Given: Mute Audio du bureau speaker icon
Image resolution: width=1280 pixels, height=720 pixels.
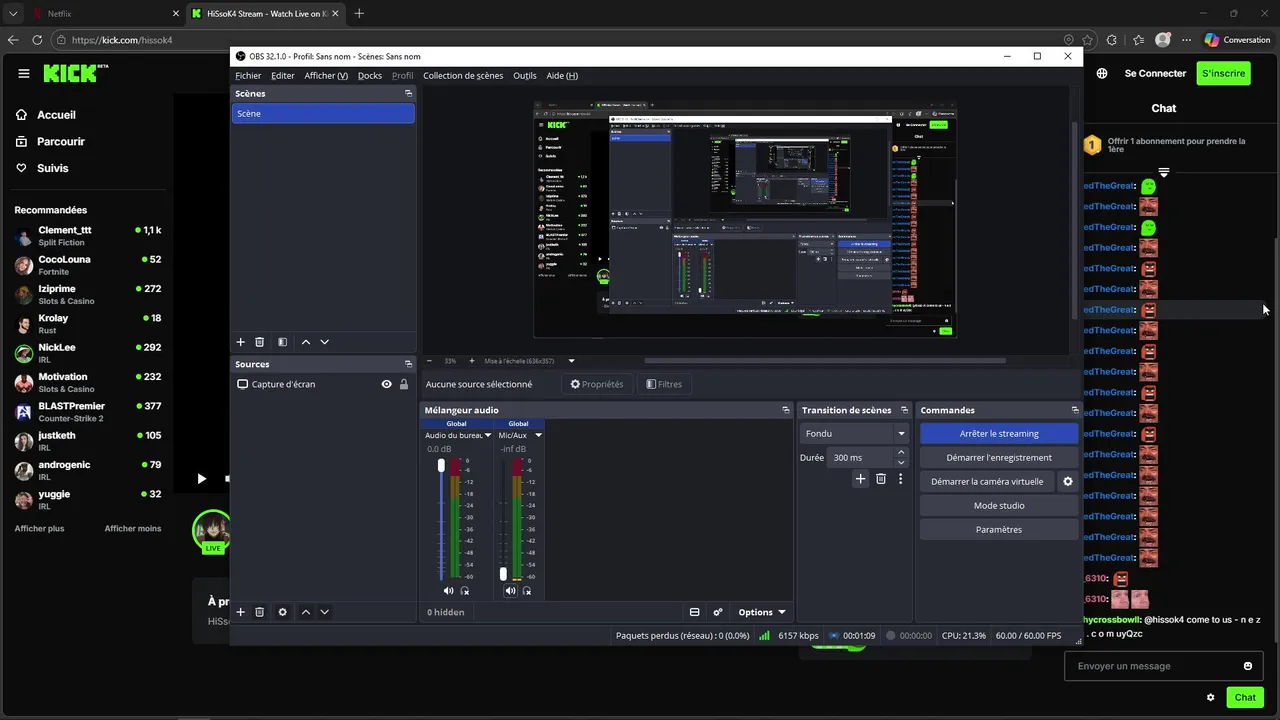Looking at the screenshot, I should pos(448,591).
